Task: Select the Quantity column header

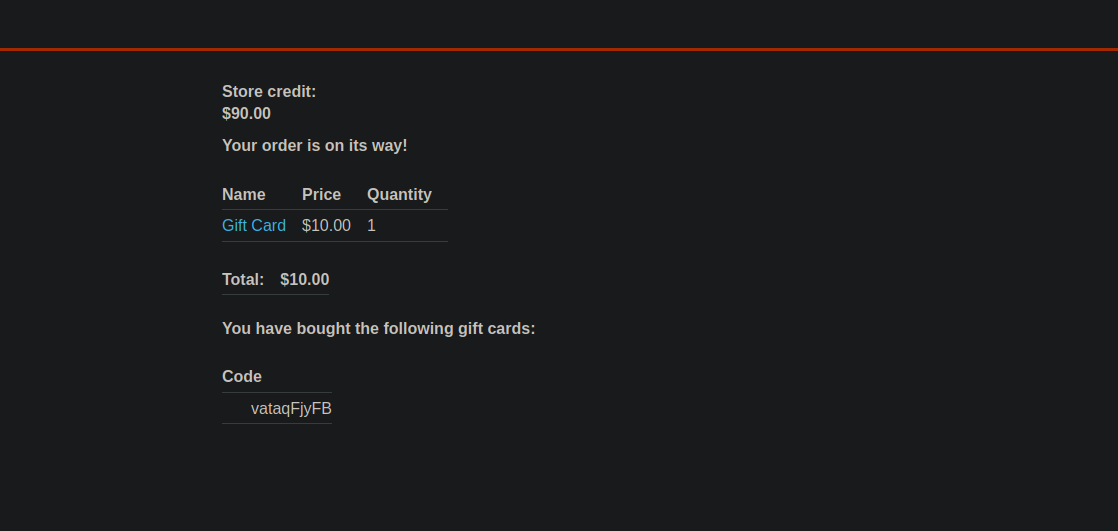Action: (399, 195)
